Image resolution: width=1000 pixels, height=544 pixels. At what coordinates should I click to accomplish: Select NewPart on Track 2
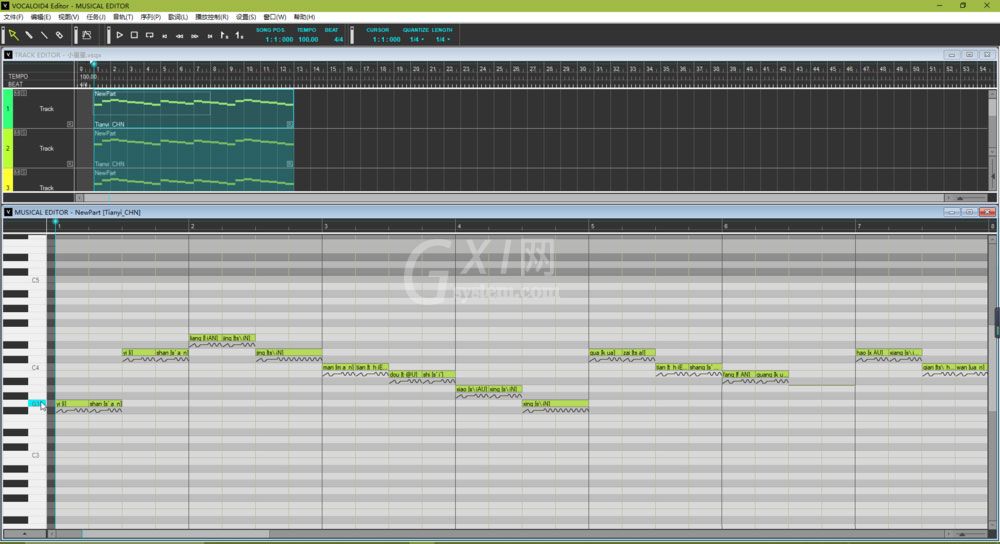pos(194,148)
